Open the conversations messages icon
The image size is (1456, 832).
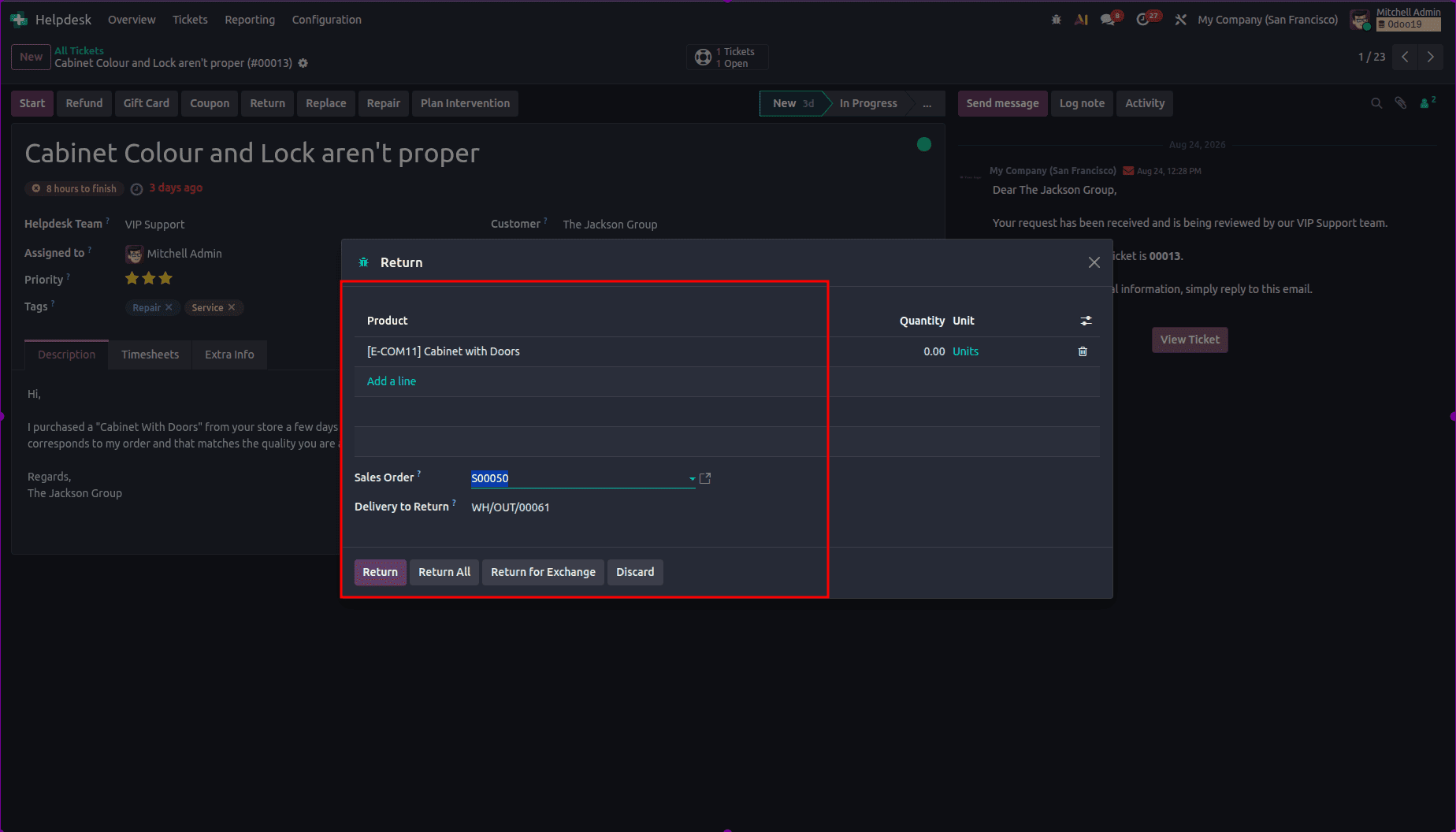[x=1109, y=19]
